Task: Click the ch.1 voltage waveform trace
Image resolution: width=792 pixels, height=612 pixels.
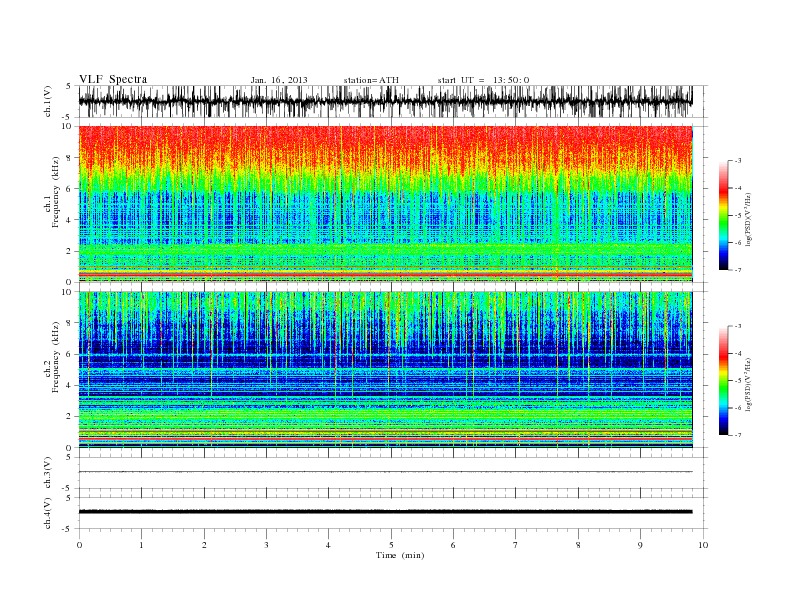Action: pos(385,101)
